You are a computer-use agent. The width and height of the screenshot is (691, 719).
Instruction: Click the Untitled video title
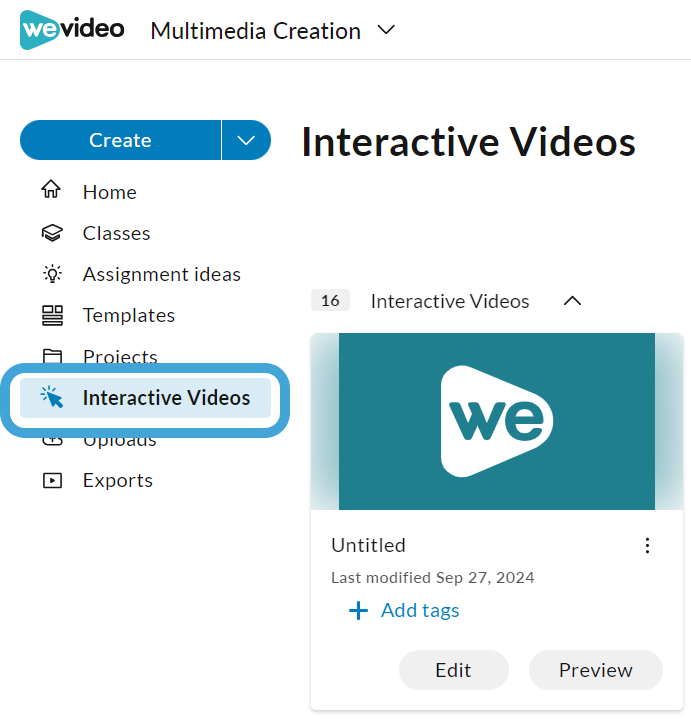pos(368,545)
